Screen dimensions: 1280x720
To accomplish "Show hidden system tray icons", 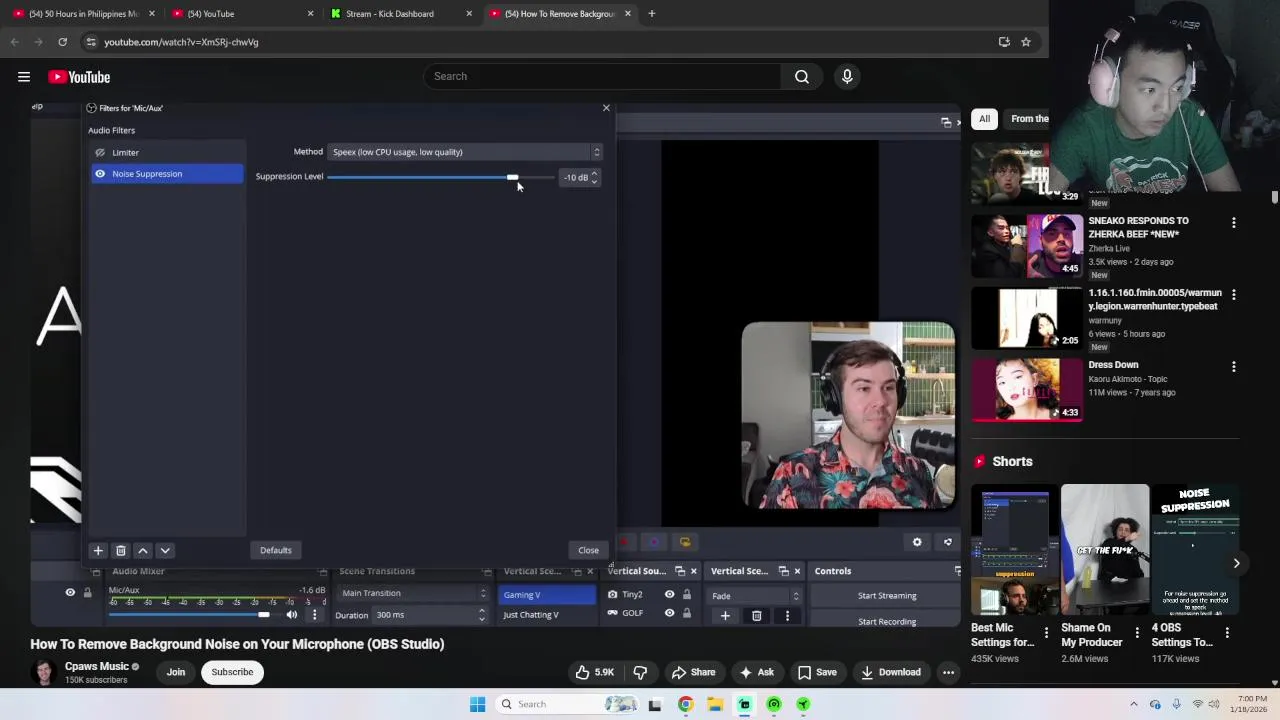I will [1133, 704].
